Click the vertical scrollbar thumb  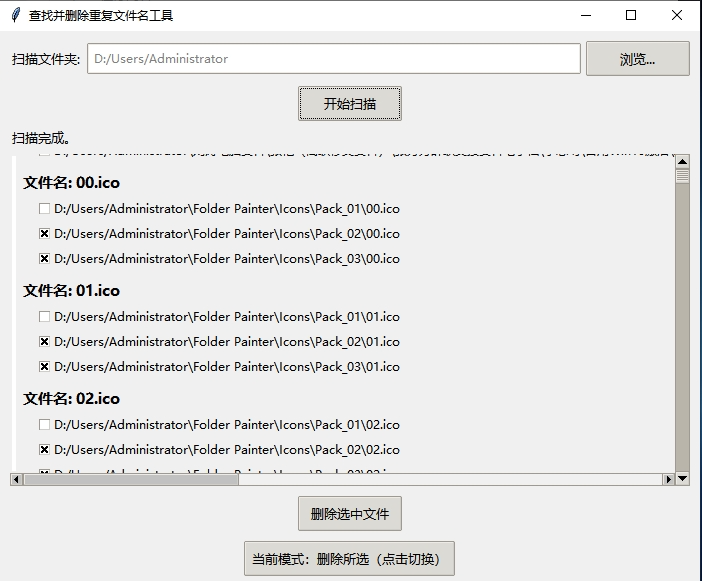tap(682, 175)
